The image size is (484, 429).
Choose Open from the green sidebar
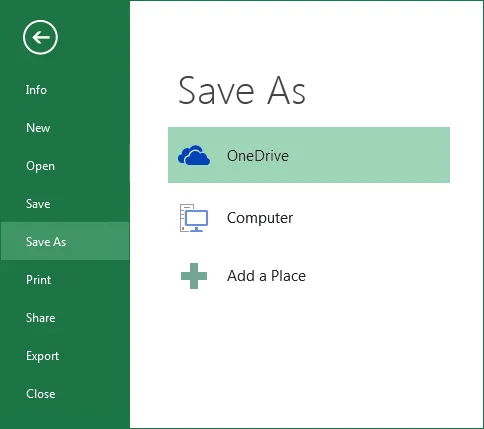(x=40, y=166)
